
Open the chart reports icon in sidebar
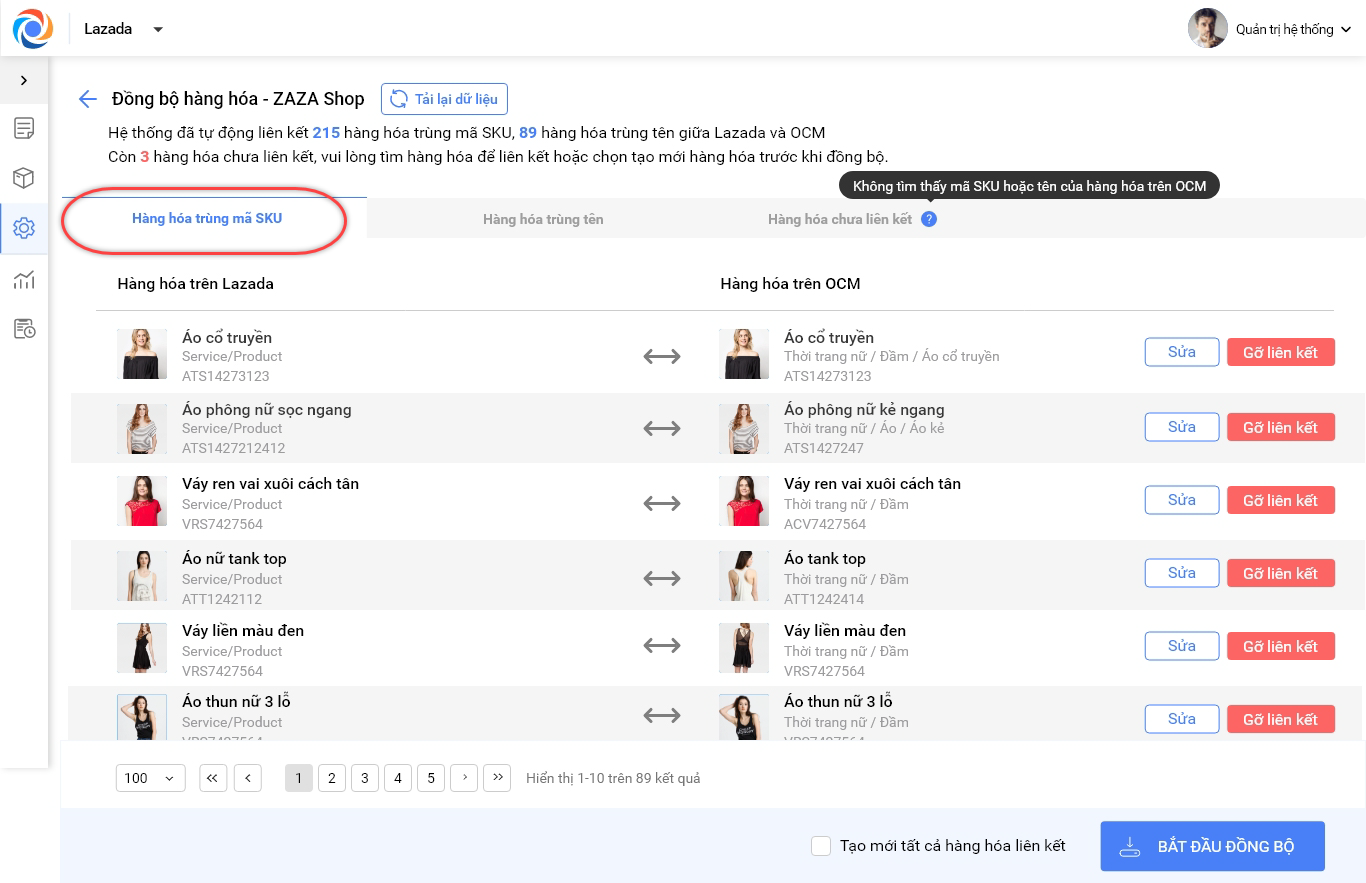[x=24, y=279]
